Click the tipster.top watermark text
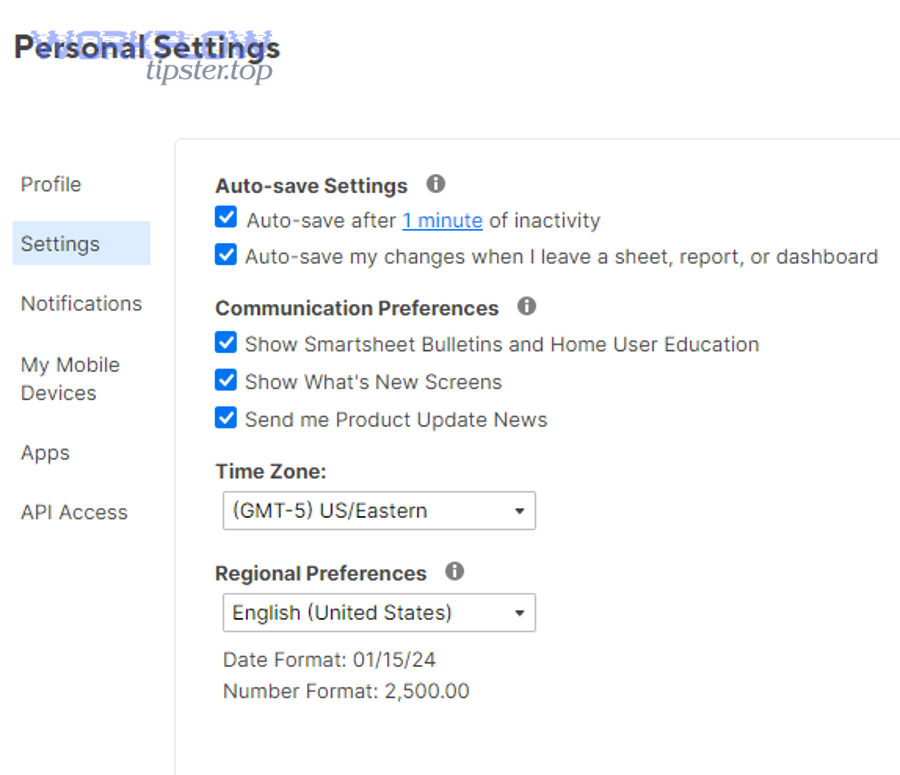Screen dimensions: 900x775 click(x=210, y=71)
